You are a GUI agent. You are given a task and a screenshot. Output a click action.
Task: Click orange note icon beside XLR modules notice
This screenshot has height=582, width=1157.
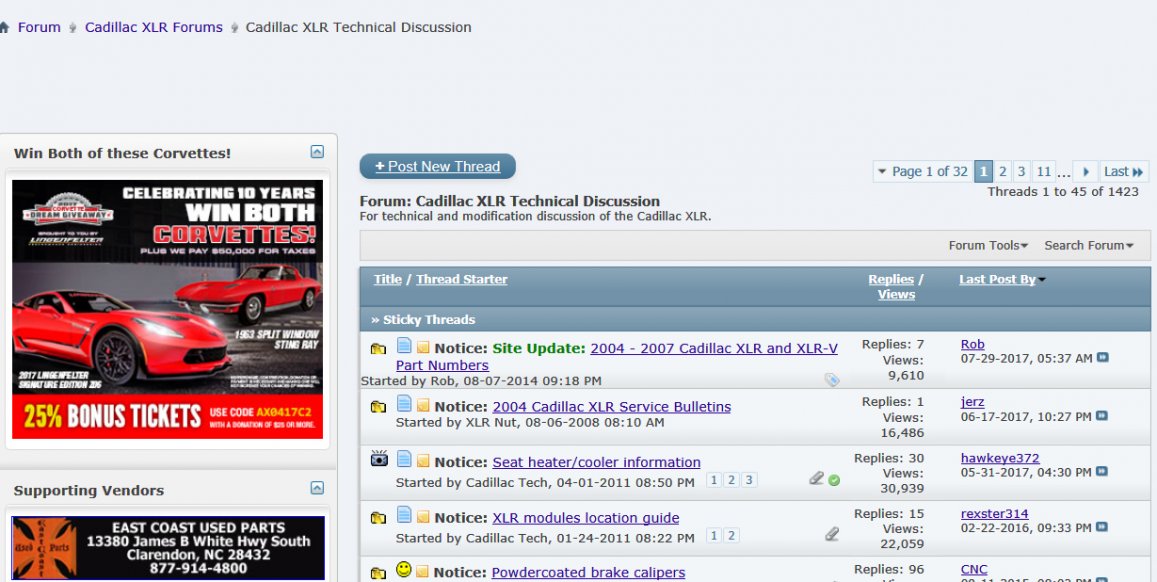(423, 518)
